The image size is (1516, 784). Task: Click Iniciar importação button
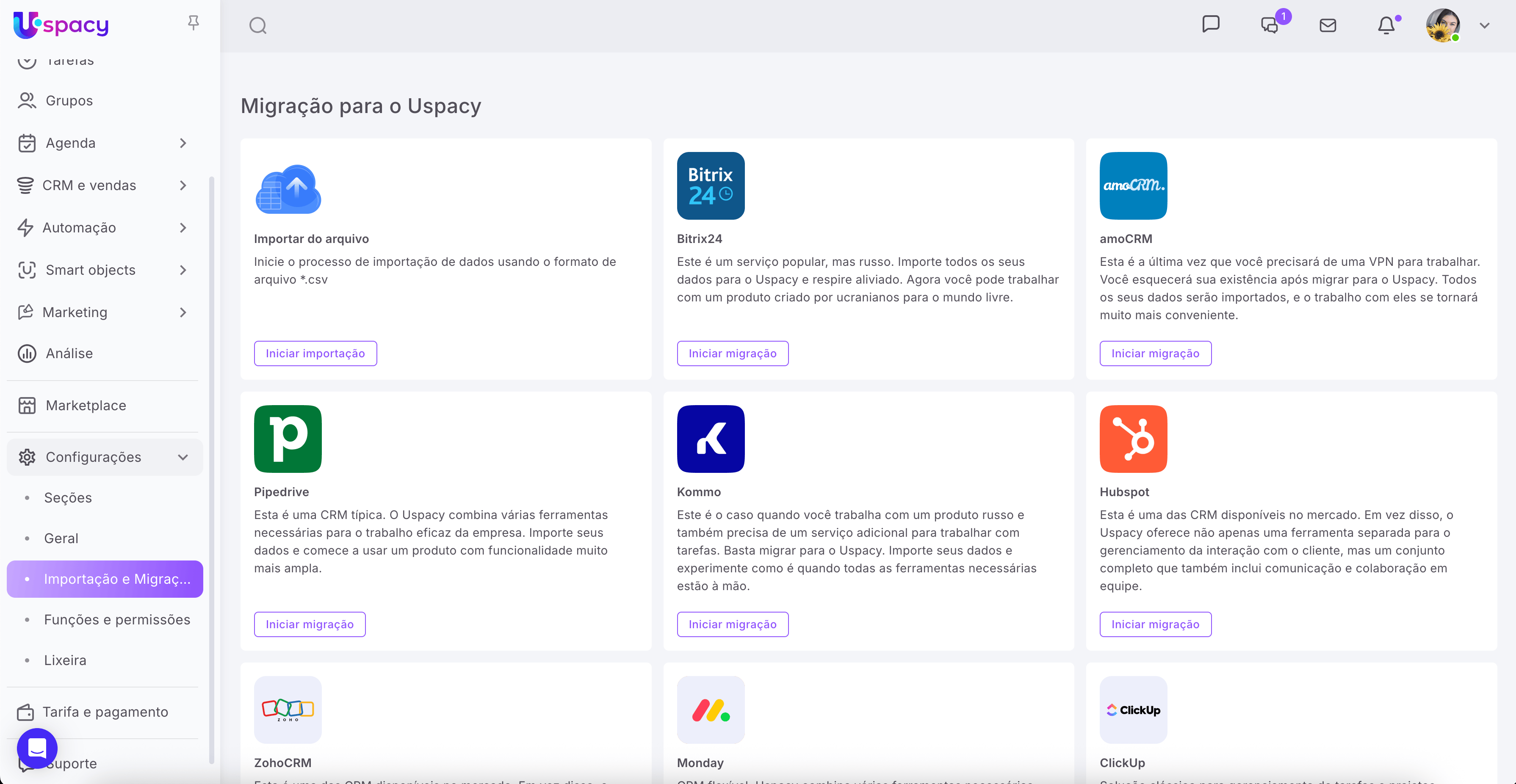(315, 353)
